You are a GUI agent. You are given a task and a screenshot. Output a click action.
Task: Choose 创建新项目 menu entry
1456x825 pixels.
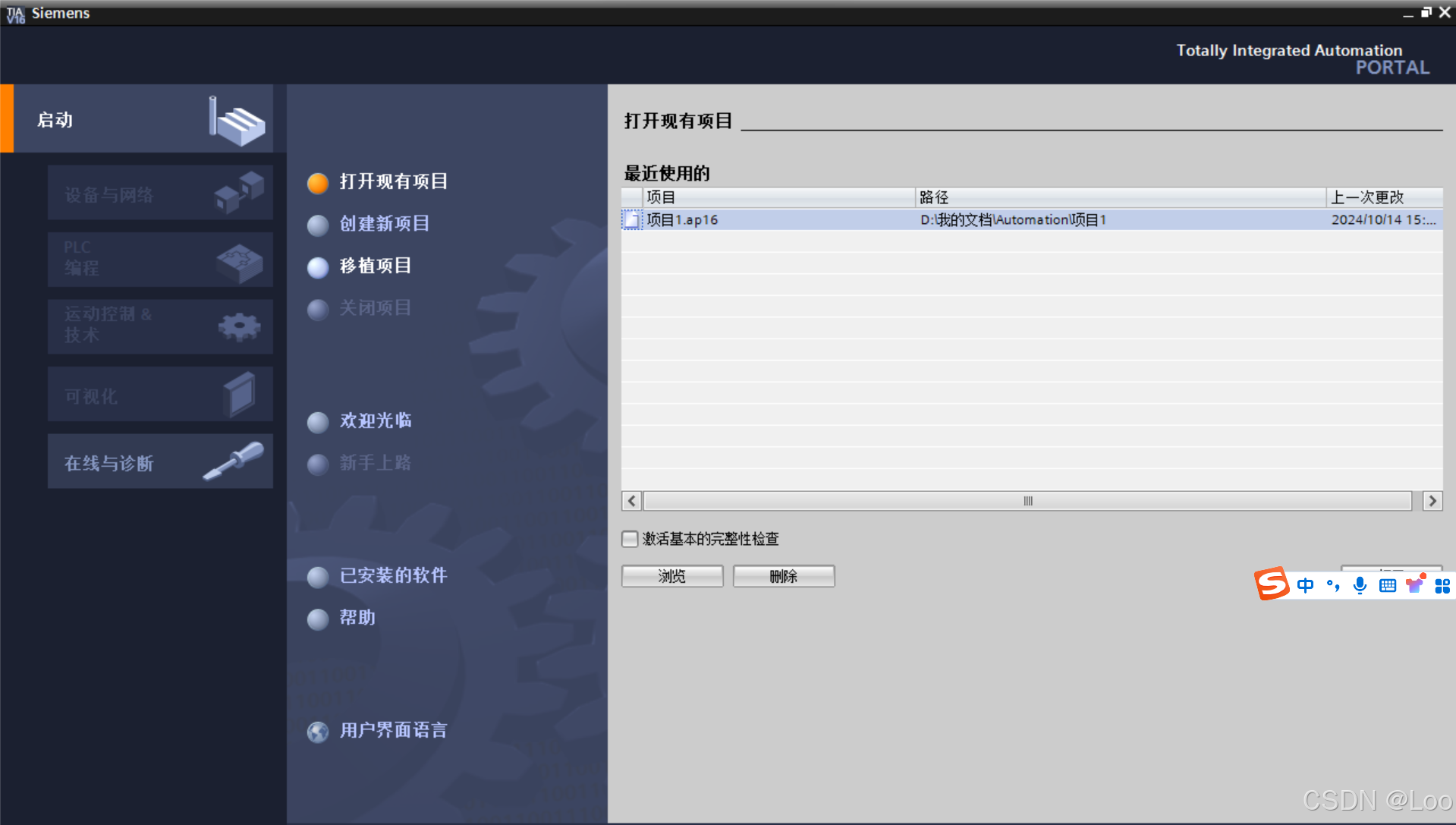click(385, 225)
